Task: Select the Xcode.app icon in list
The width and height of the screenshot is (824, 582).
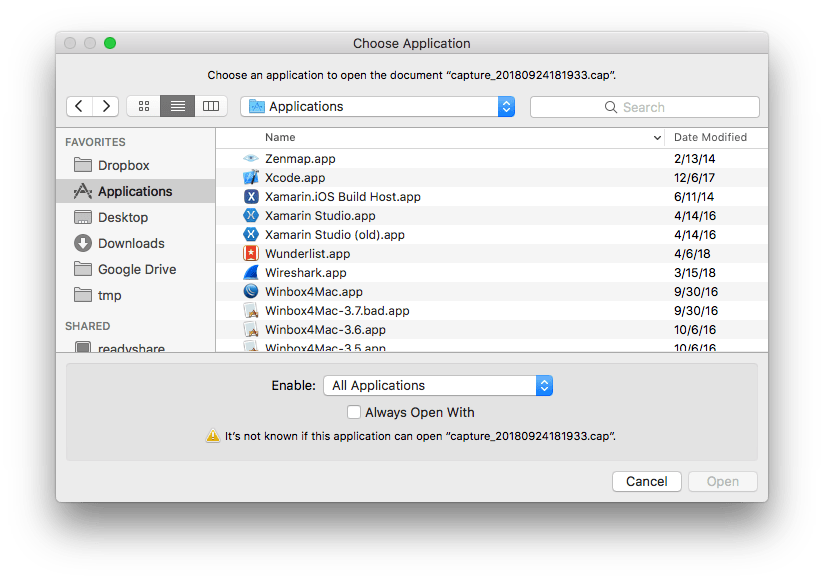Action: point(251,178)
